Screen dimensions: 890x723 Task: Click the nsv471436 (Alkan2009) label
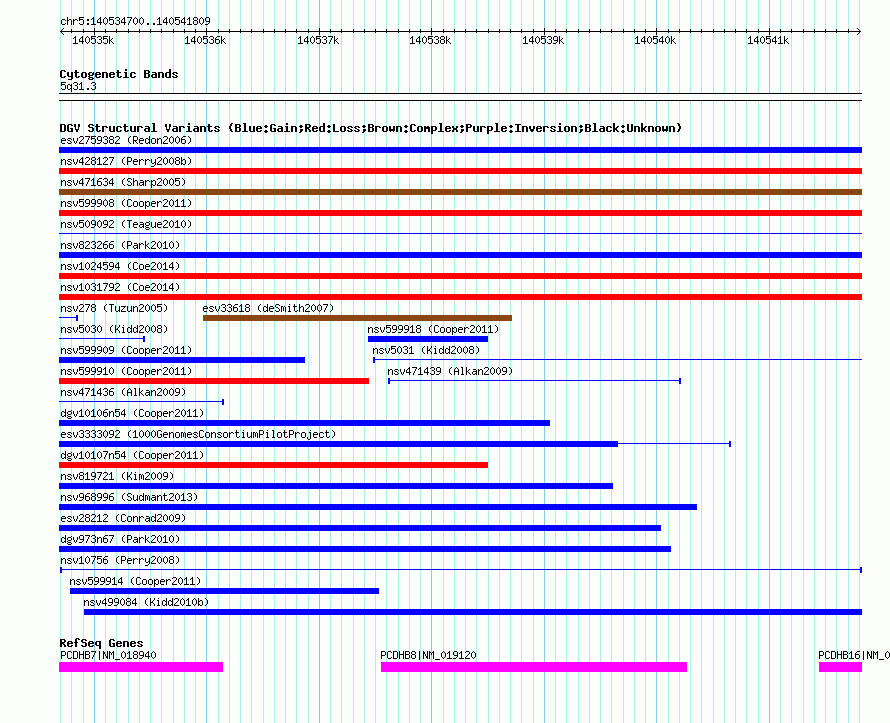[123, 392]
